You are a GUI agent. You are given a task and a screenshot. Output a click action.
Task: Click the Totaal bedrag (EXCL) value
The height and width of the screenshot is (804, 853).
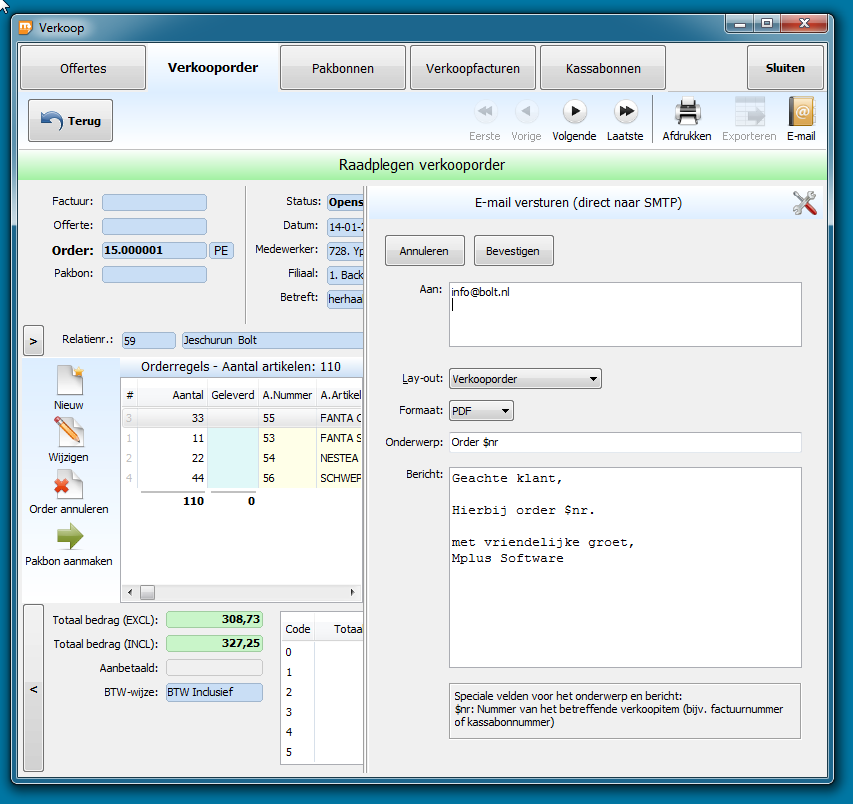214,620
